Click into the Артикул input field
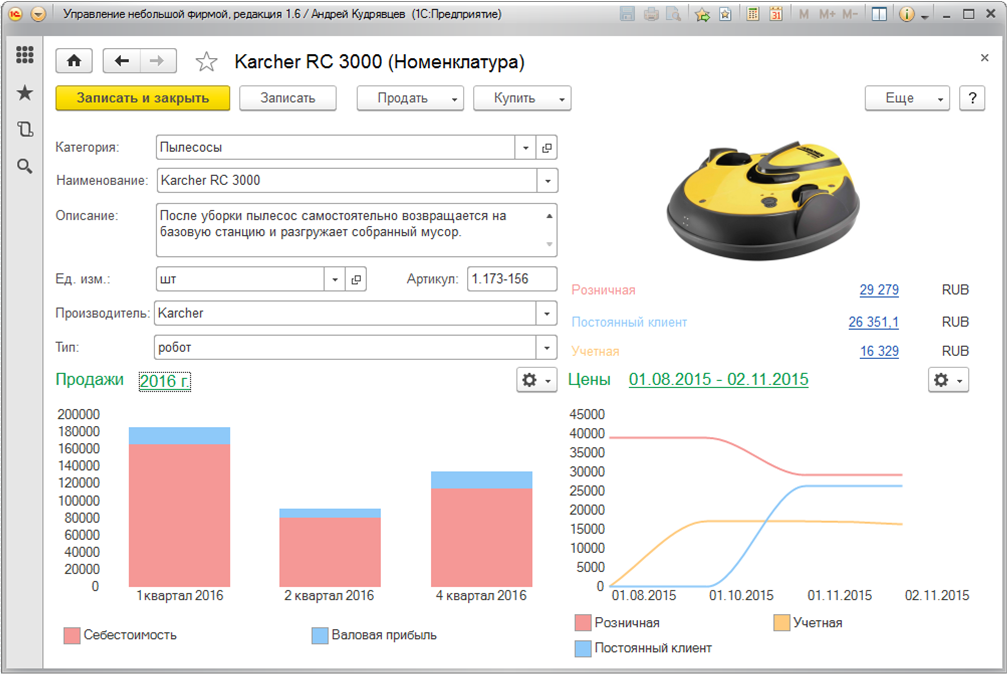1007x674 pixels. coord(511,279)
